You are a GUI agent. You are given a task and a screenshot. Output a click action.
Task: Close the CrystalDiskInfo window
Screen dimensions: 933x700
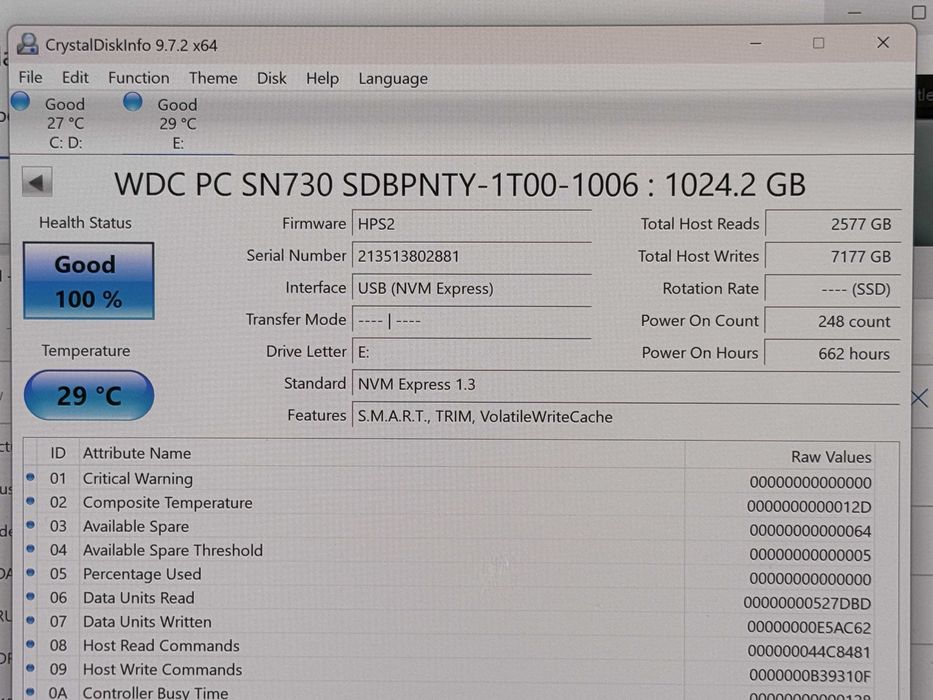[x=883, y=42]
